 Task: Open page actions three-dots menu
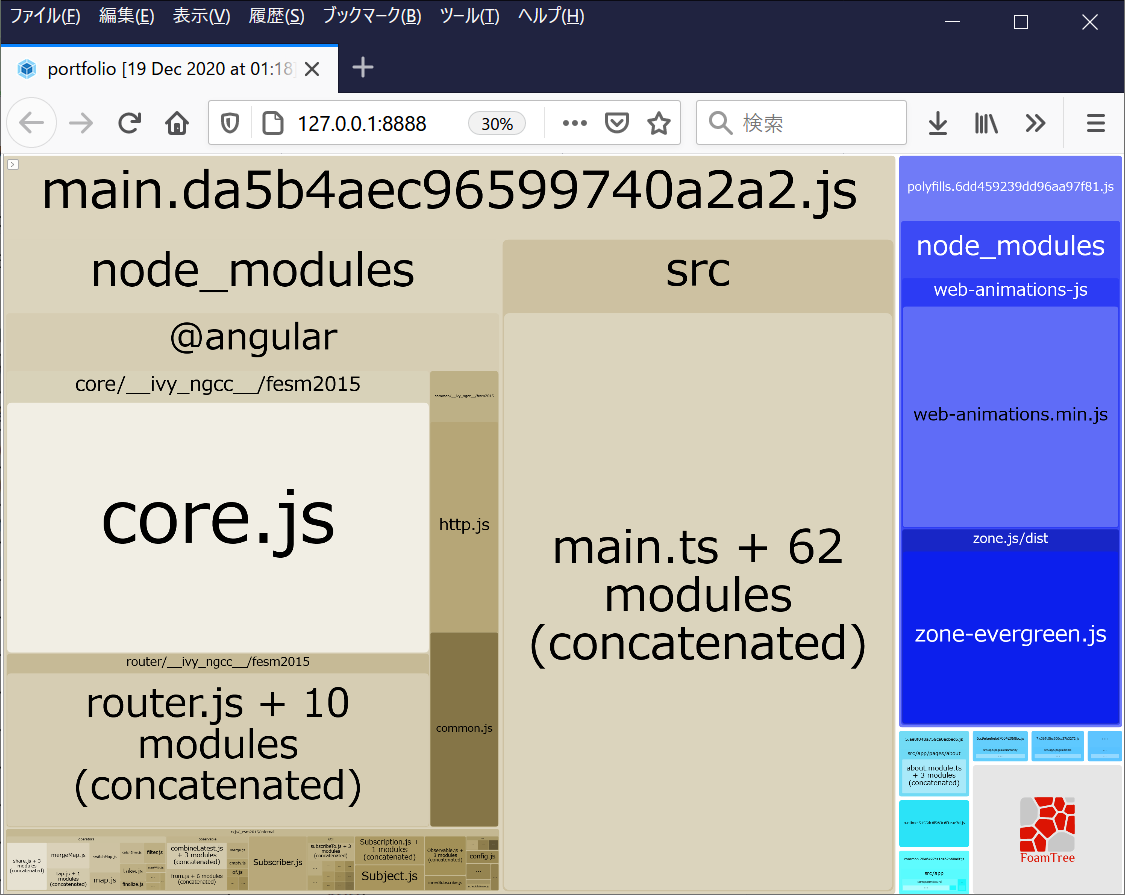coord(575,123)
